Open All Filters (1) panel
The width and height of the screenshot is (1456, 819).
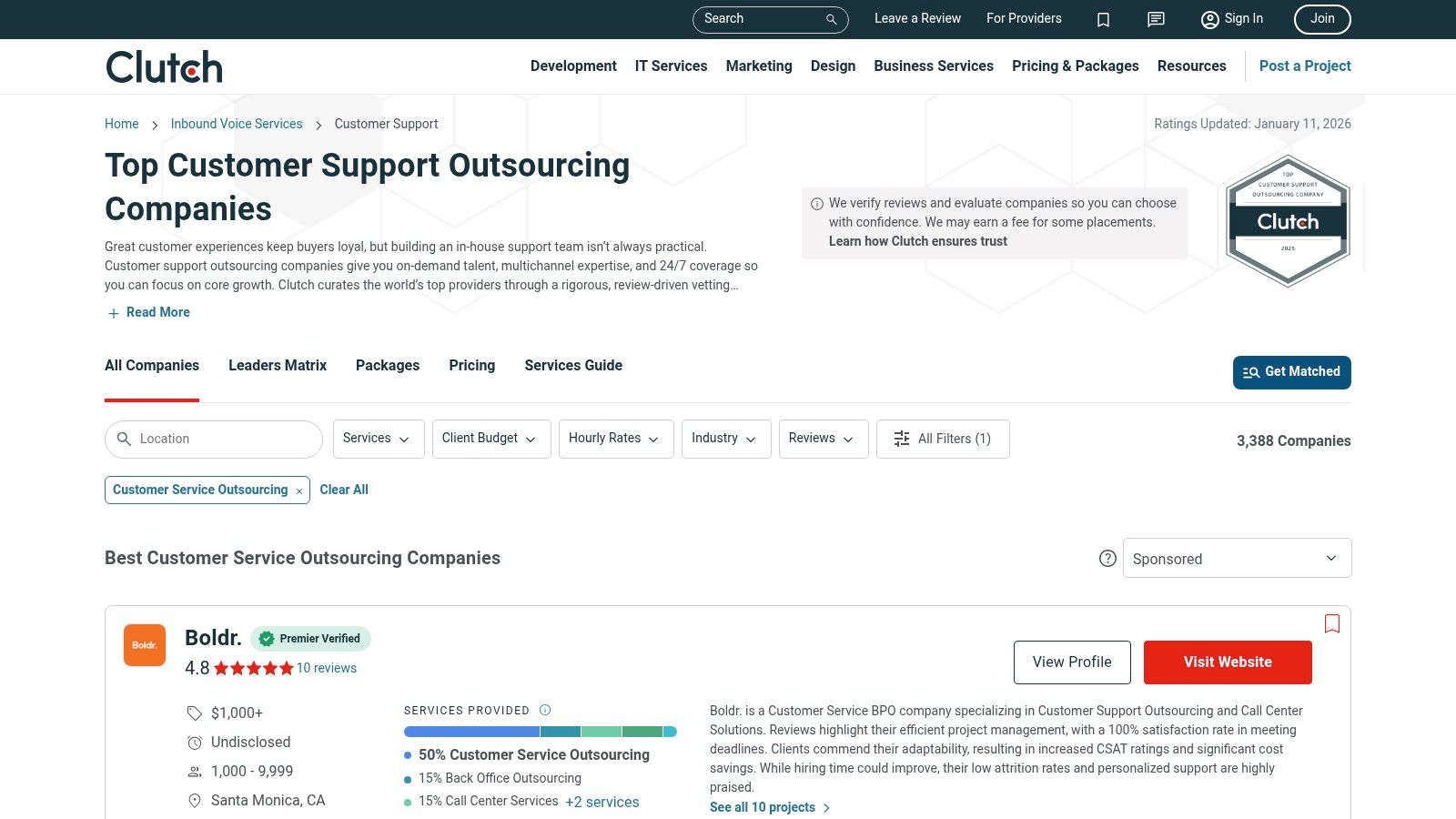(943, 439)
